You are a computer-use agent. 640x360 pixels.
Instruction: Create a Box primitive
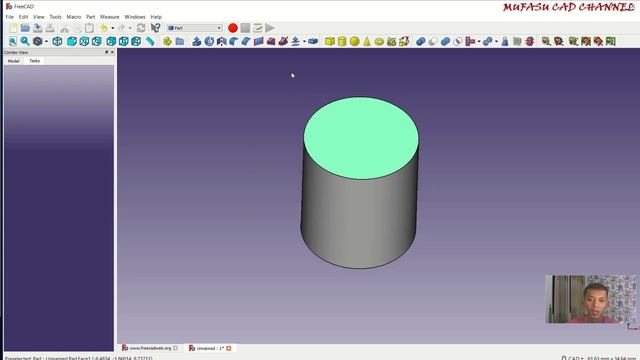330,41
